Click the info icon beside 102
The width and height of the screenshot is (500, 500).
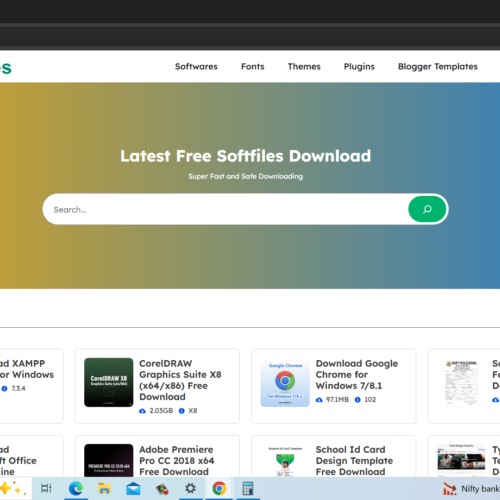pos(358,400)
